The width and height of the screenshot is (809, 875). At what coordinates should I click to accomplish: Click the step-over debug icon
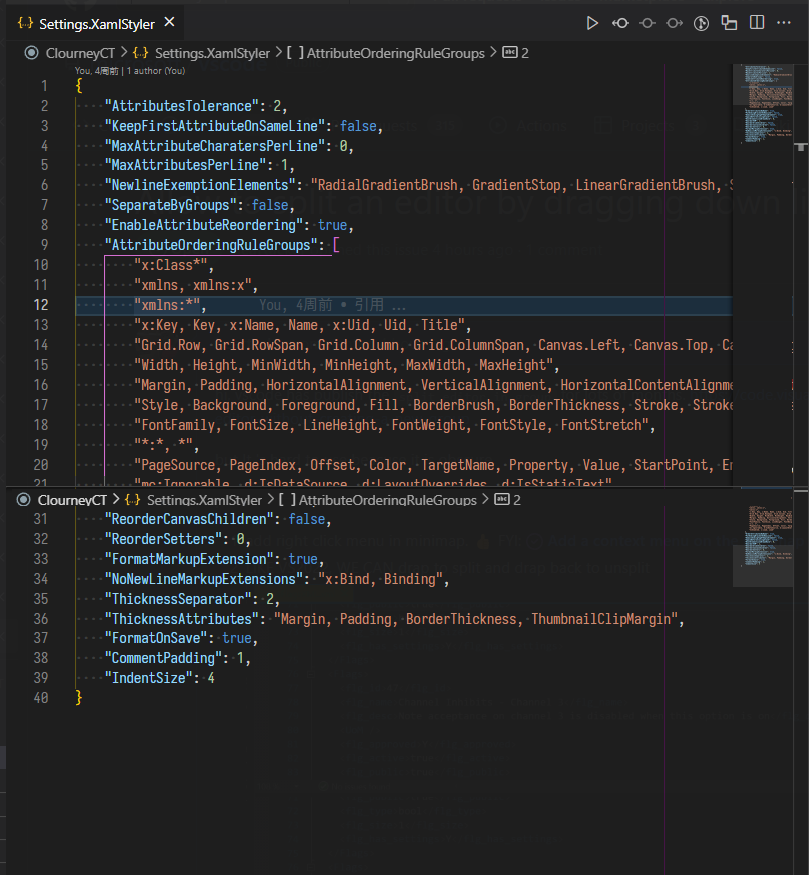click(x=647, y=22)
